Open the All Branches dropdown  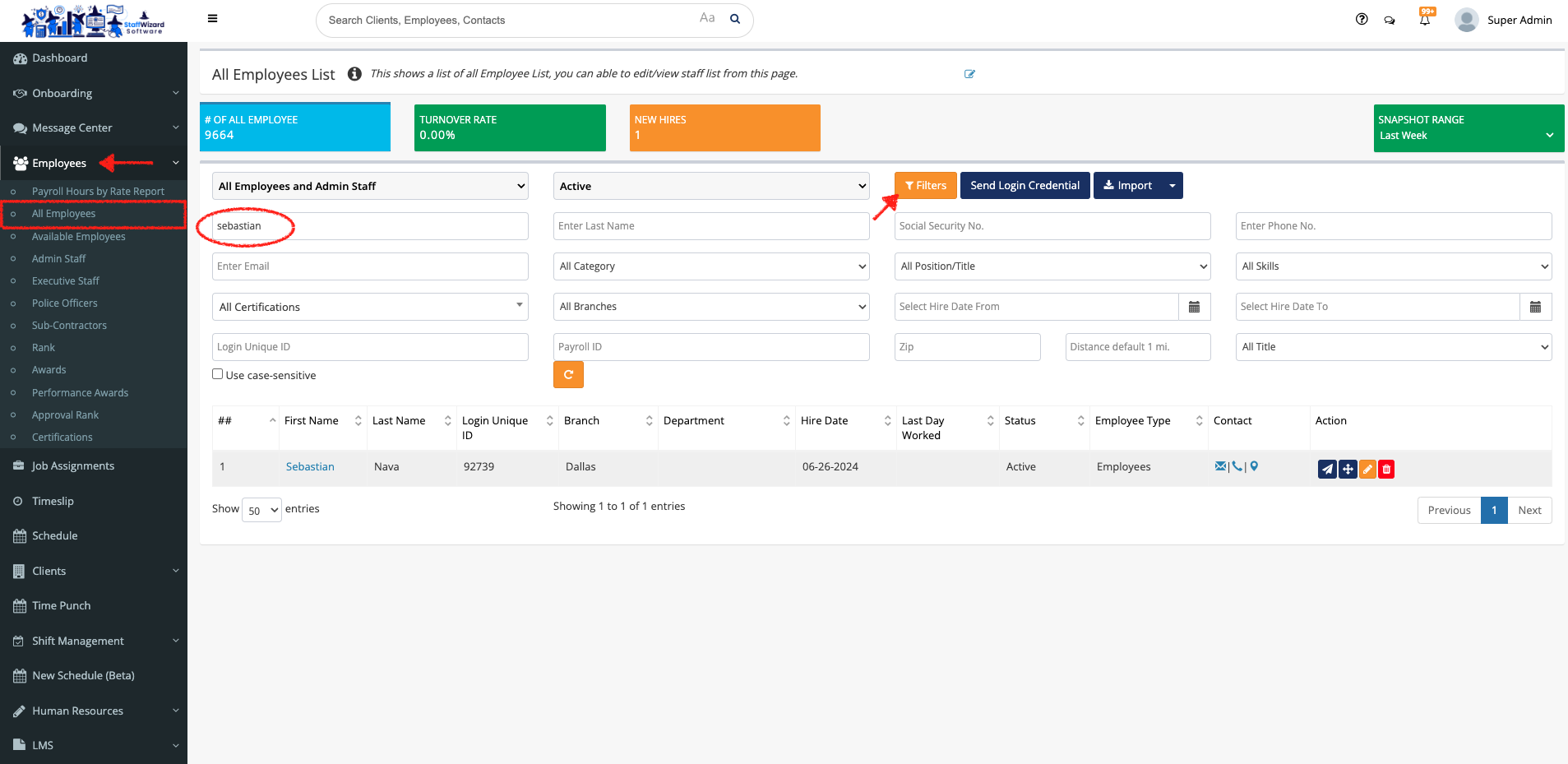pyautogui.click(x=711, y=307)
